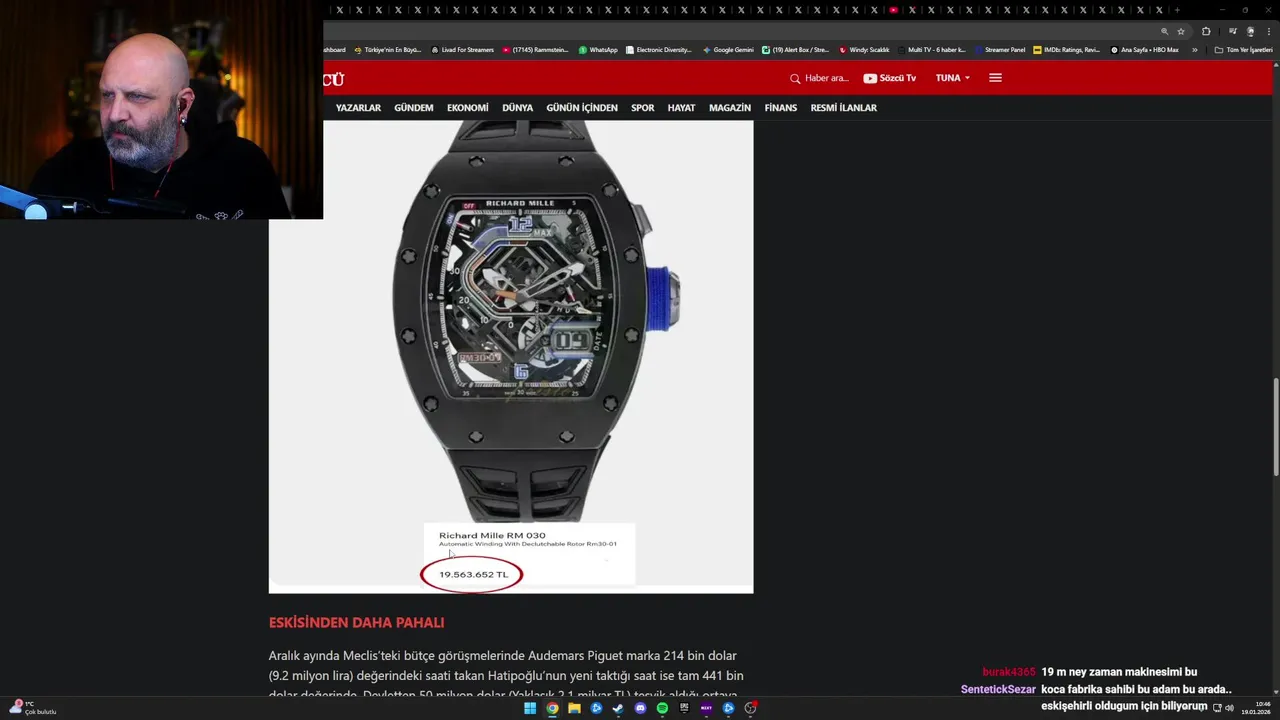Bookmark this page with the star icon
Image resolution: width=1280 pixels, height=720 pixels.
(1181, 31)
